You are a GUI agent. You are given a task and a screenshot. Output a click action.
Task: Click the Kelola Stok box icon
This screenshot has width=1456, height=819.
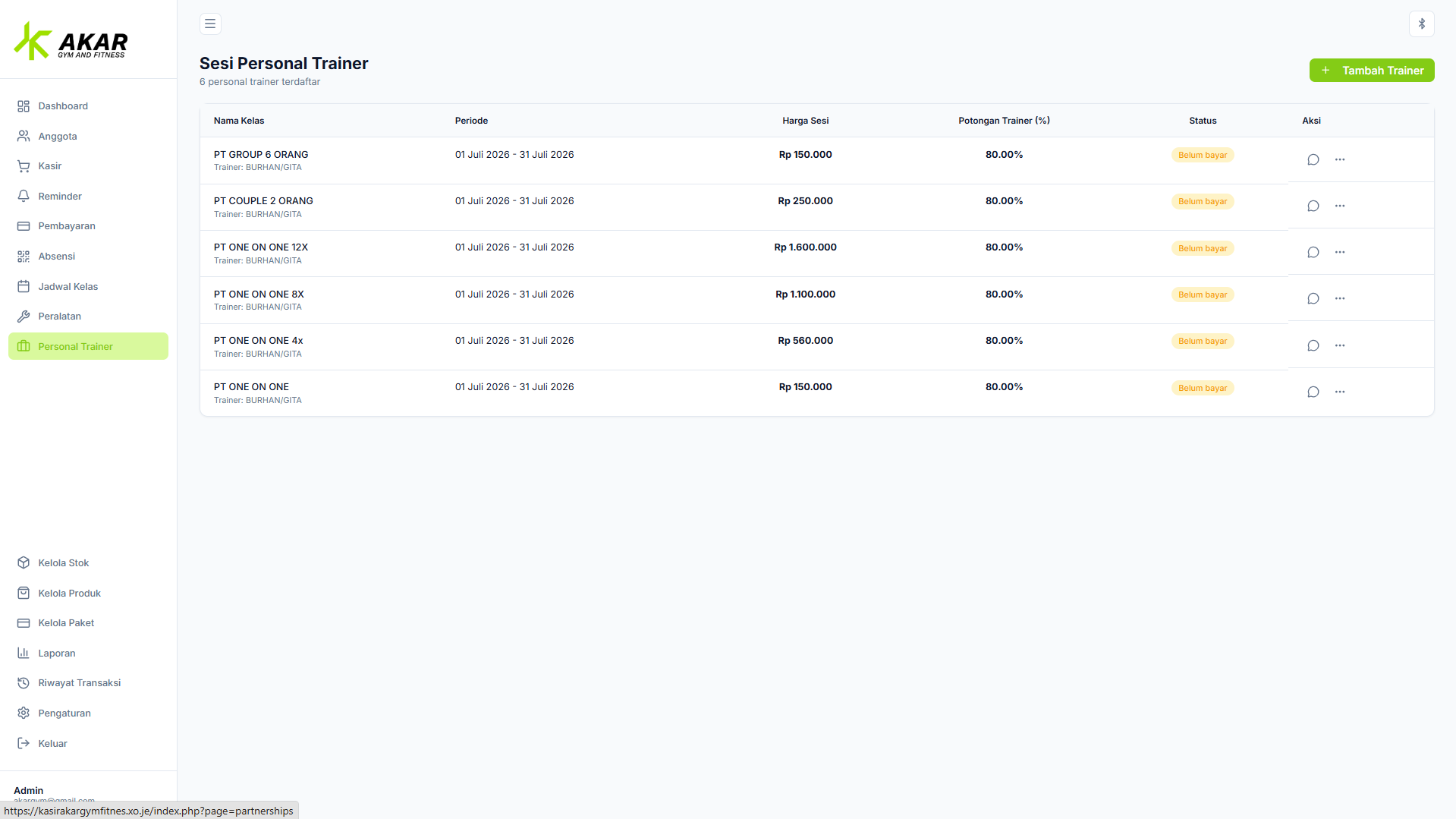click(x=24, y=562)
